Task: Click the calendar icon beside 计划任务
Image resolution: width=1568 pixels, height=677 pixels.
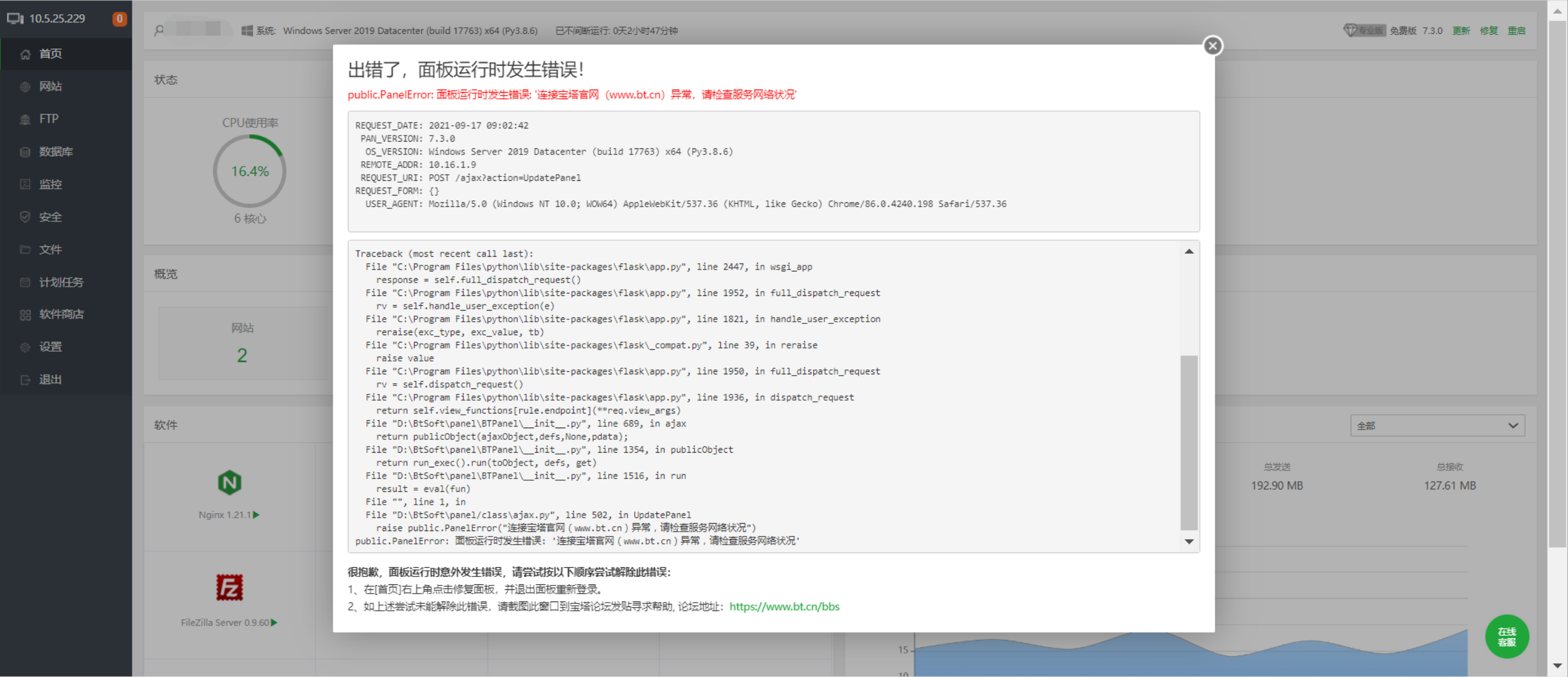Action: 25,282
